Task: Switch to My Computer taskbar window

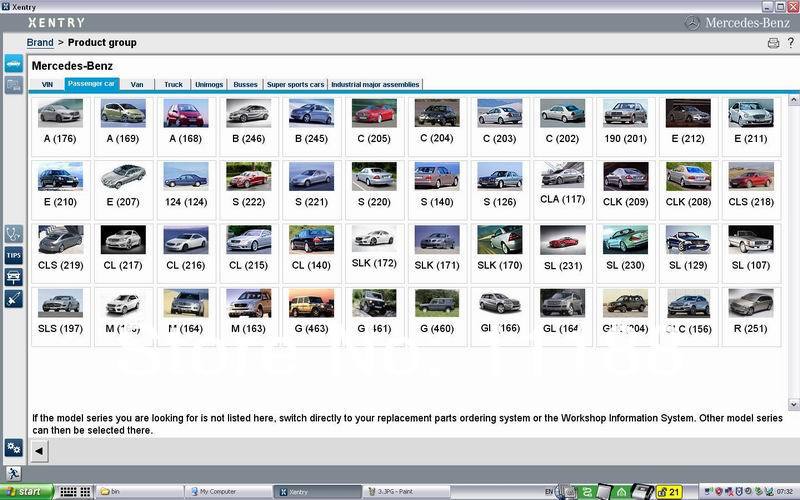Action: 228,492
